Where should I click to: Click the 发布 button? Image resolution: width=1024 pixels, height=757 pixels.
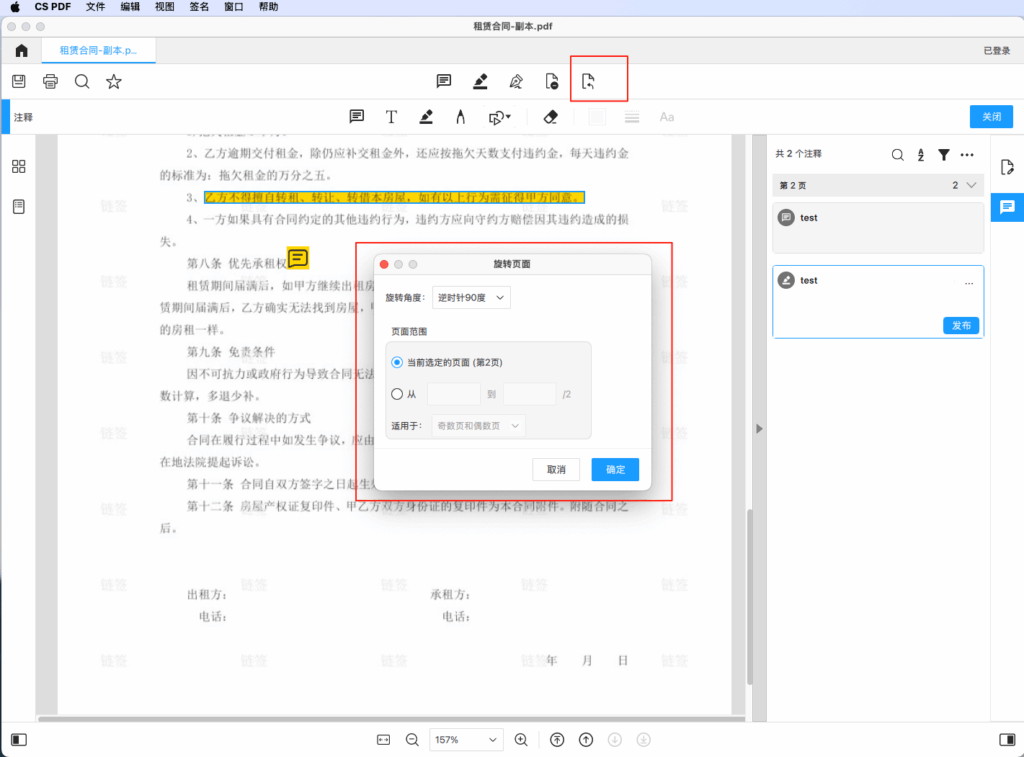pyautogui.click(x=961, y=325)
